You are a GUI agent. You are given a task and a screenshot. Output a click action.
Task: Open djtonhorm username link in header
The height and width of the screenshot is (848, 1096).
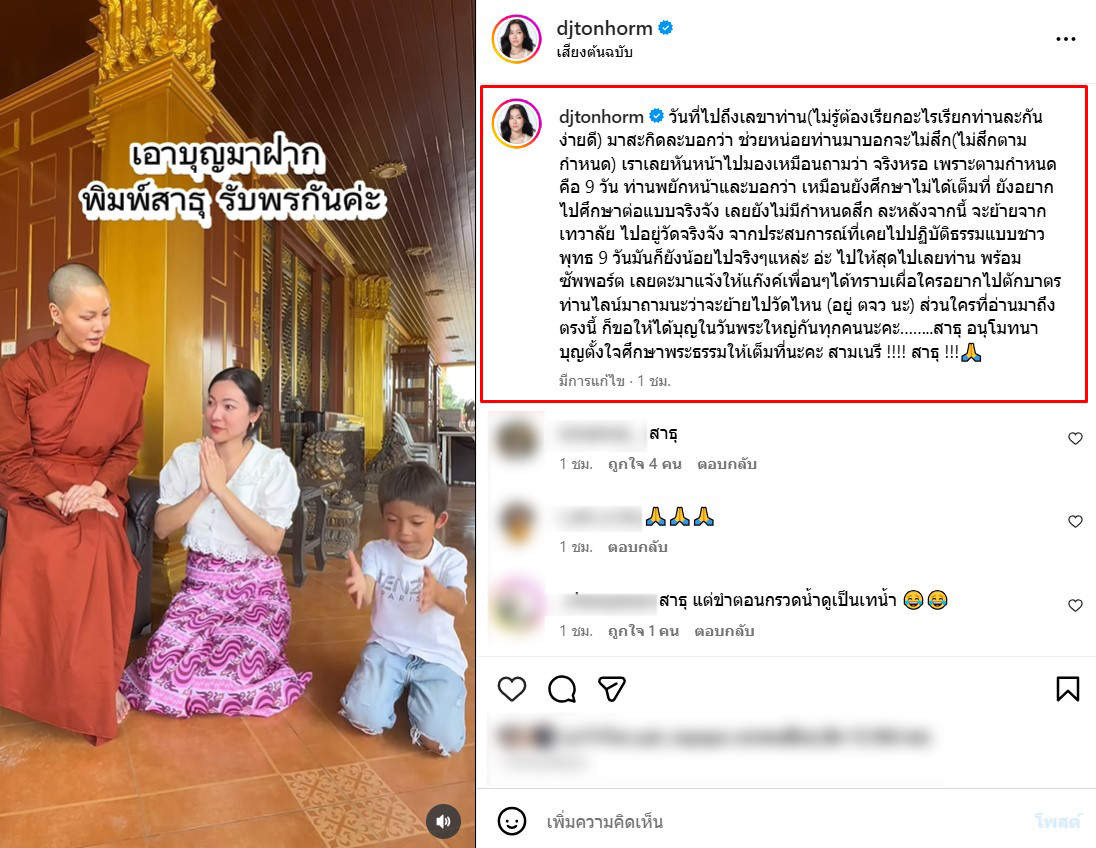coord(604,28)
